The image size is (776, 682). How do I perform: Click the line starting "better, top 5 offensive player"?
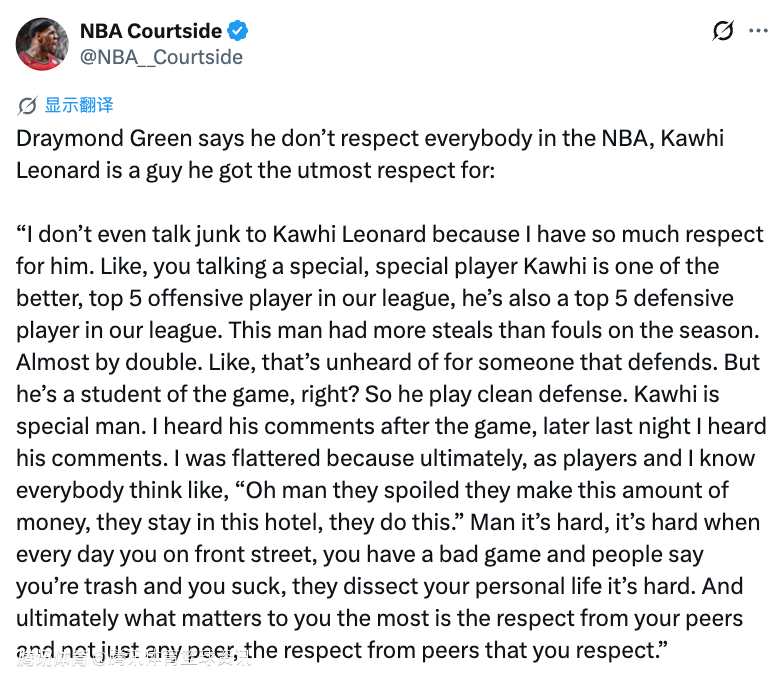point(375,299)
